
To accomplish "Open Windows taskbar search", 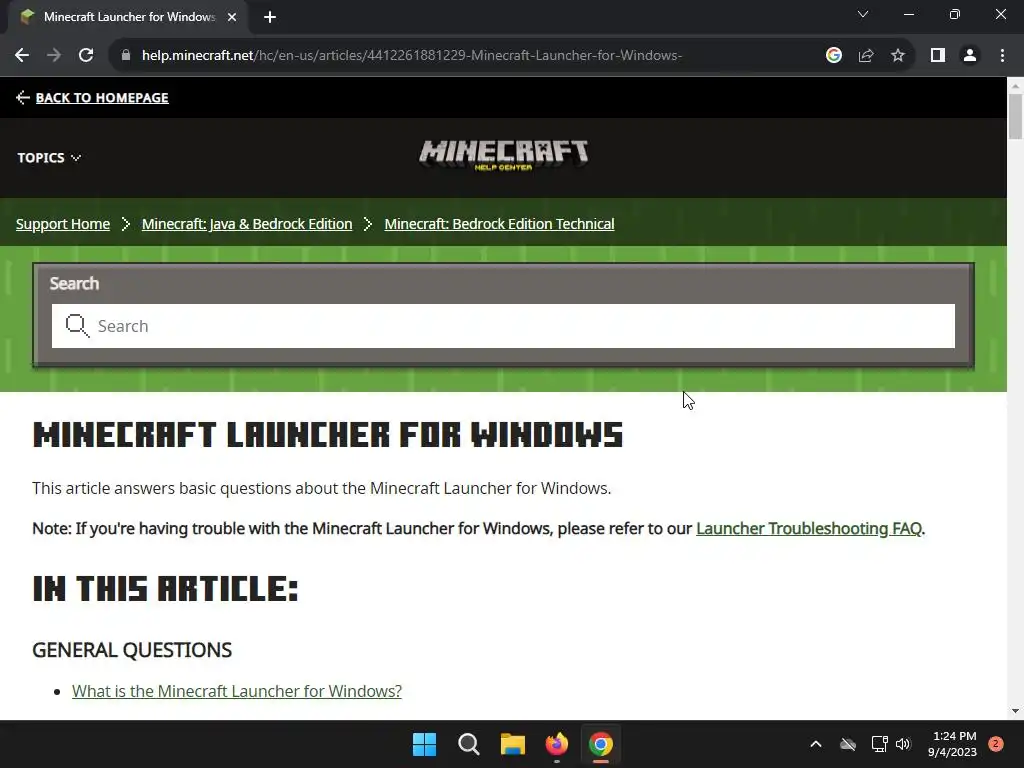I will [468, 744].
